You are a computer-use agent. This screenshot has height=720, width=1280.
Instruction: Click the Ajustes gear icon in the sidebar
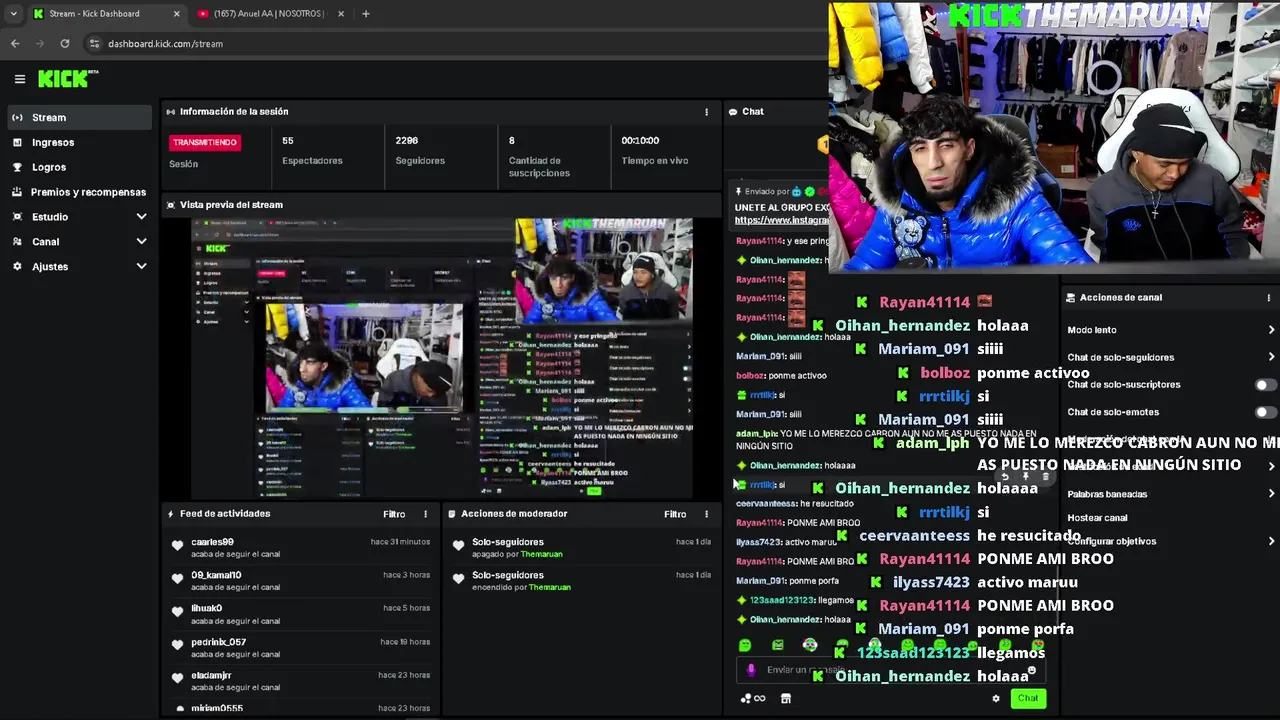(17, 267)
